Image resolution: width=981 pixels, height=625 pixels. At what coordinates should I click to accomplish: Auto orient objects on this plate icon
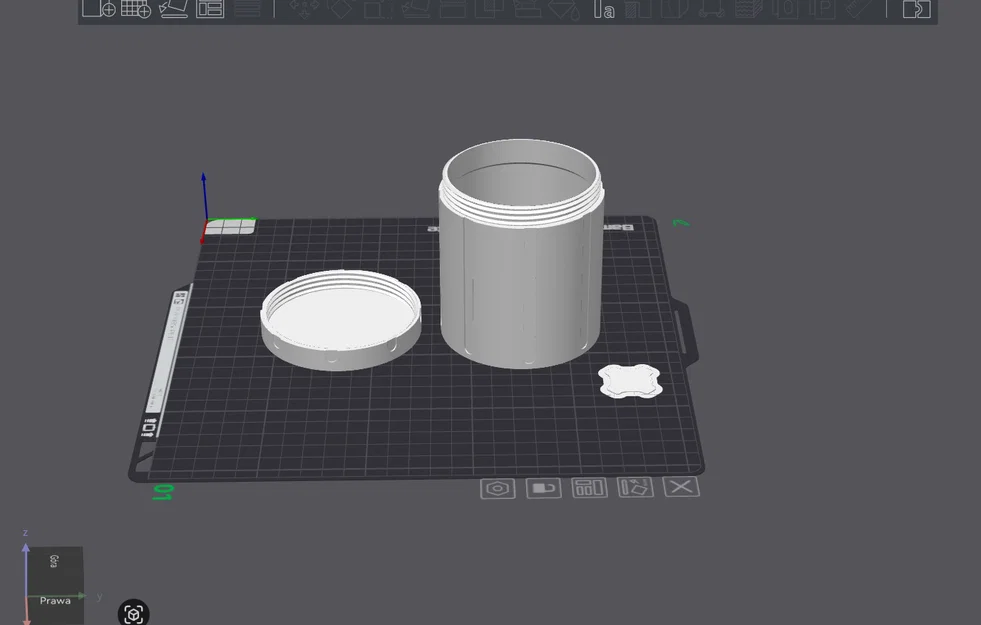636,487
